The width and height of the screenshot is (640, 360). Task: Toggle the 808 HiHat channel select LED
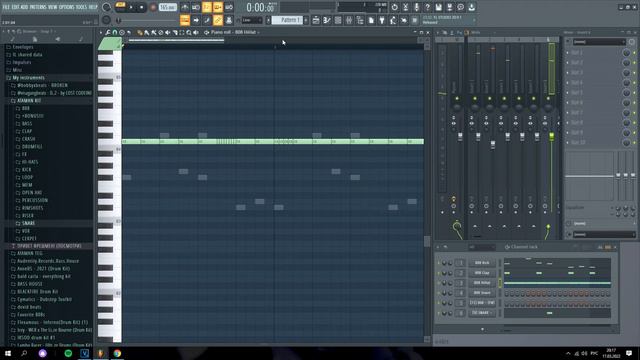click(500, 283)
